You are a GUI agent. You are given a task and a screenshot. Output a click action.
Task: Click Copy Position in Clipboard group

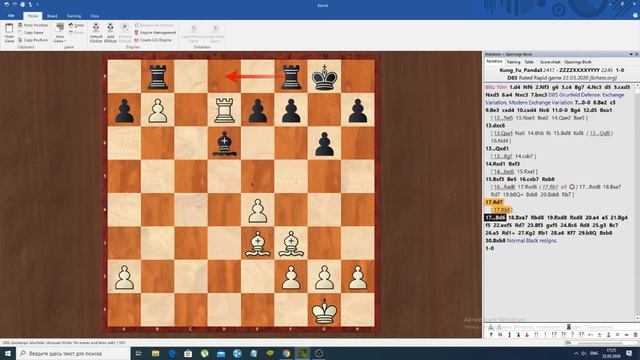click(33, 40)
